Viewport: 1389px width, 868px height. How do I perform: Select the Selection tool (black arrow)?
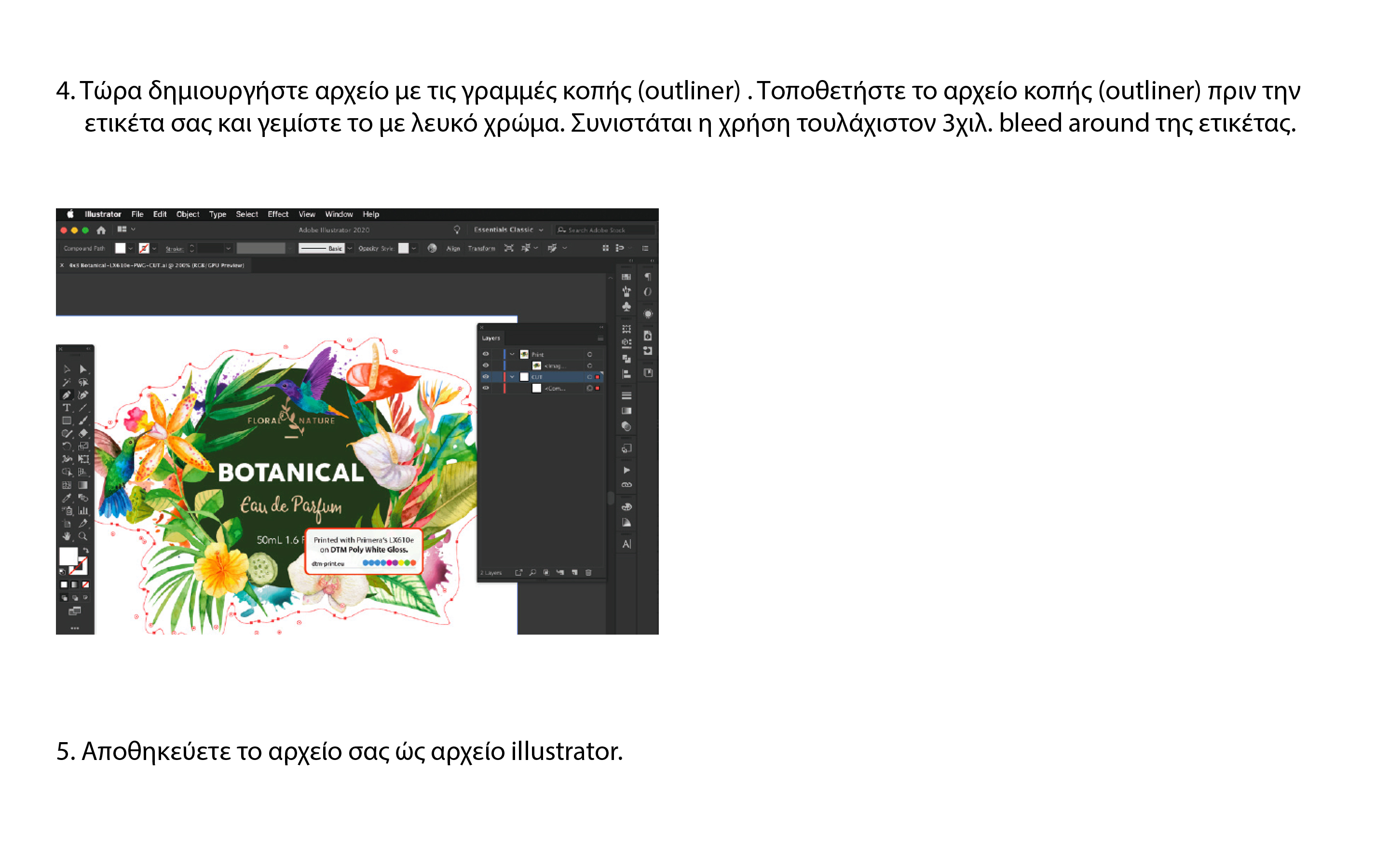(x=67, y=369)
